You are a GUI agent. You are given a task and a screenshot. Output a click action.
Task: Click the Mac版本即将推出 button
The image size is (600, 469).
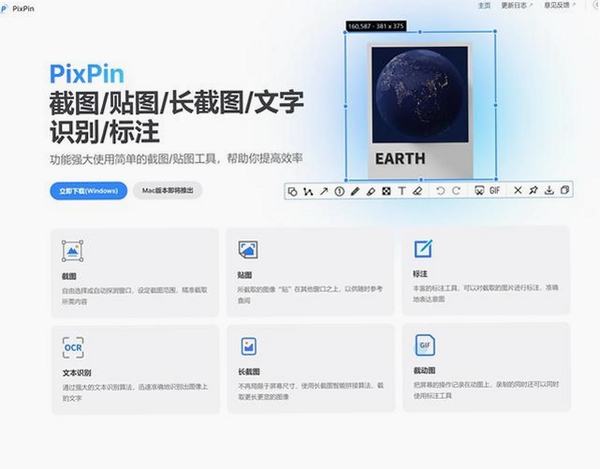point(168,190)
